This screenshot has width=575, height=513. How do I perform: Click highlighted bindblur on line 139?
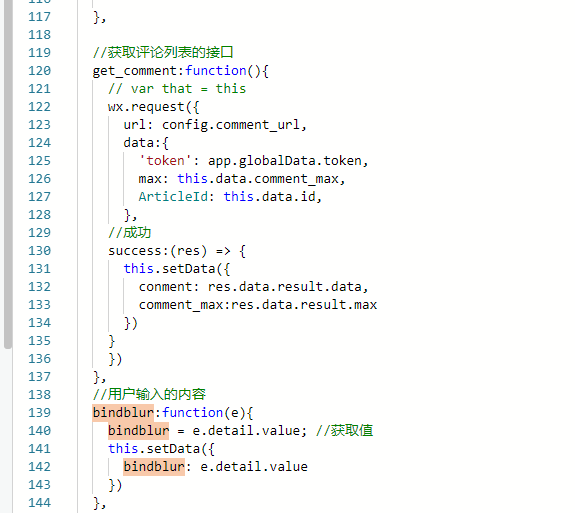pos(123,413)
